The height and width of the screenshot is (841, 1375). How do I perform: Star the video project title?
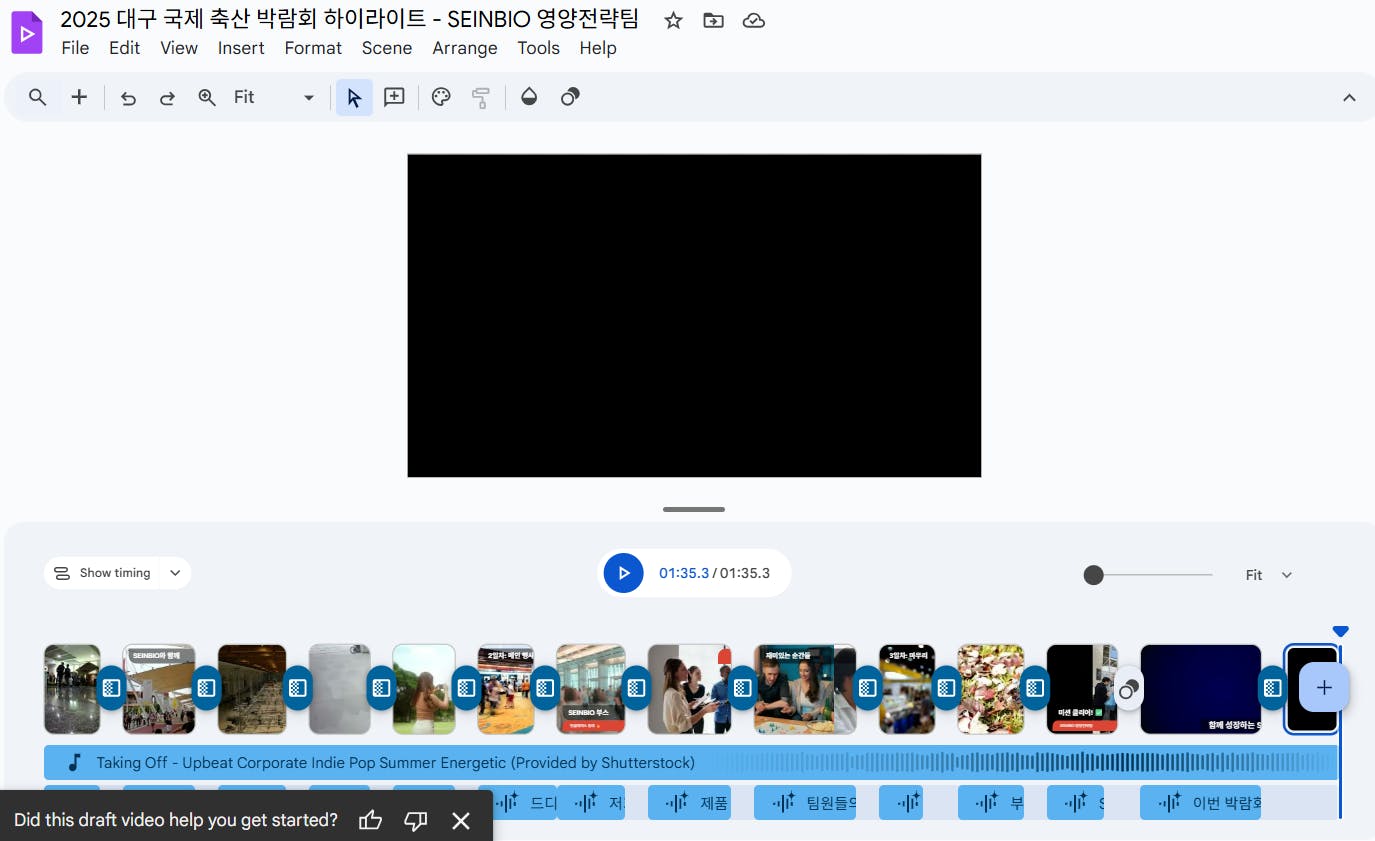pos(672,20)
